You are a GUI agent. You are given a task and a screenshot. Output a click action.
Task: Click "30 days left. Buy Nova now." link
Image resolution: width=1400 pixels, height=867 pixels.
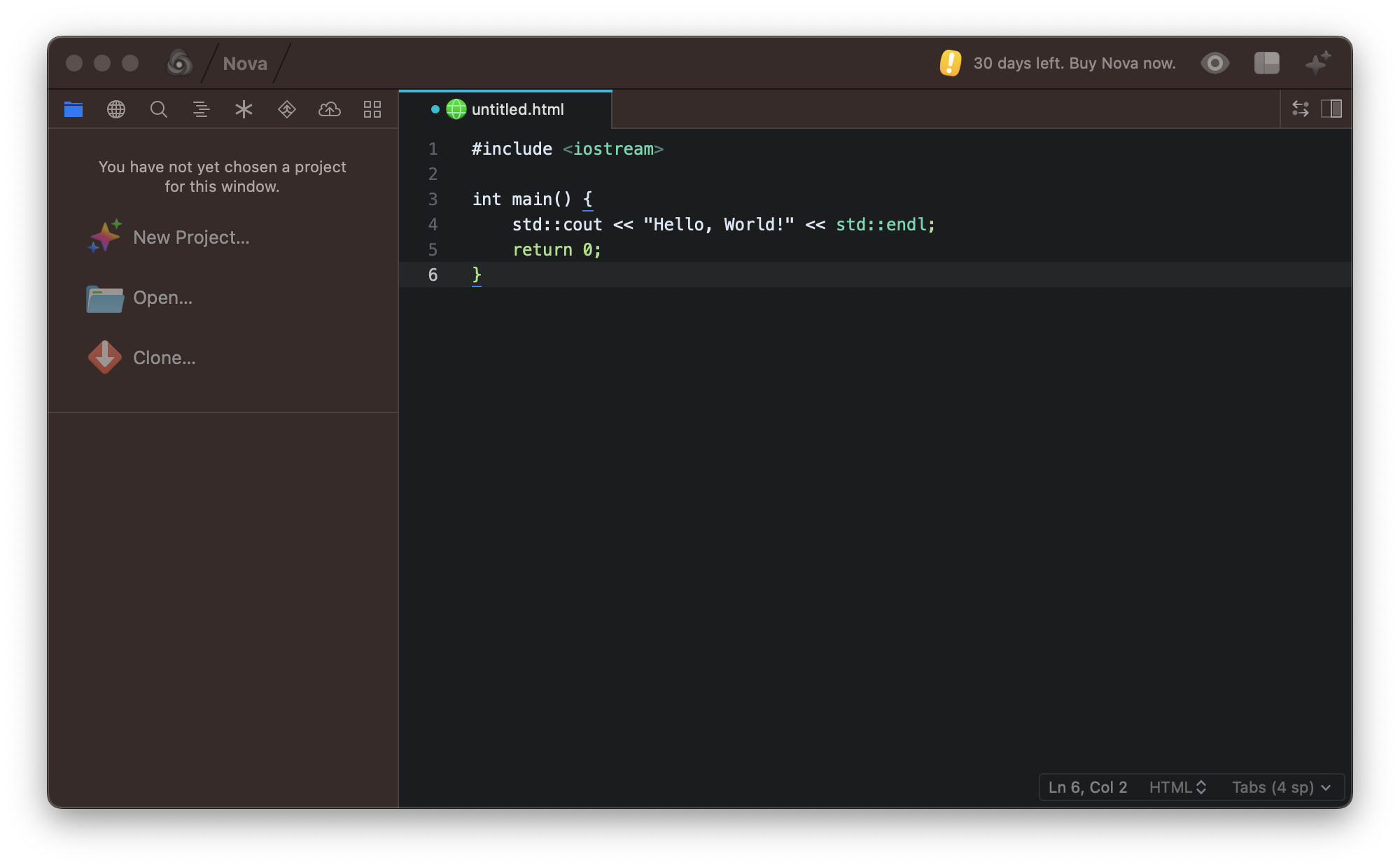click(1074, 63)
